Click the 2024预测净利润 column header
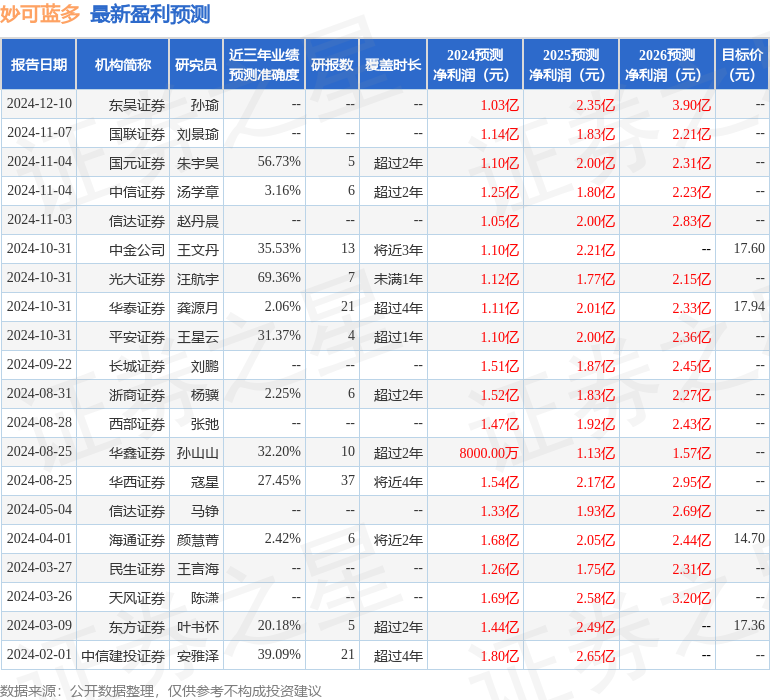 [x=475, y=64]
